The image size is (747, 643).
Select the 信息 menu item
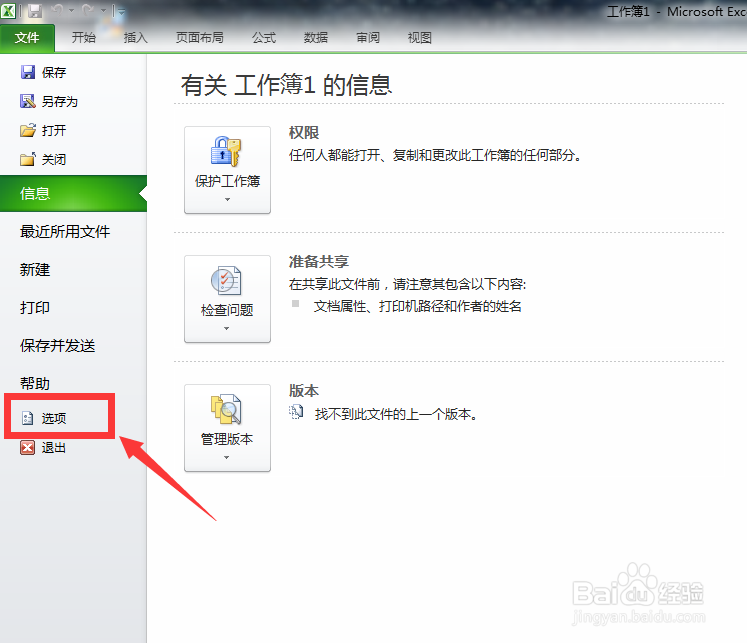73,193
